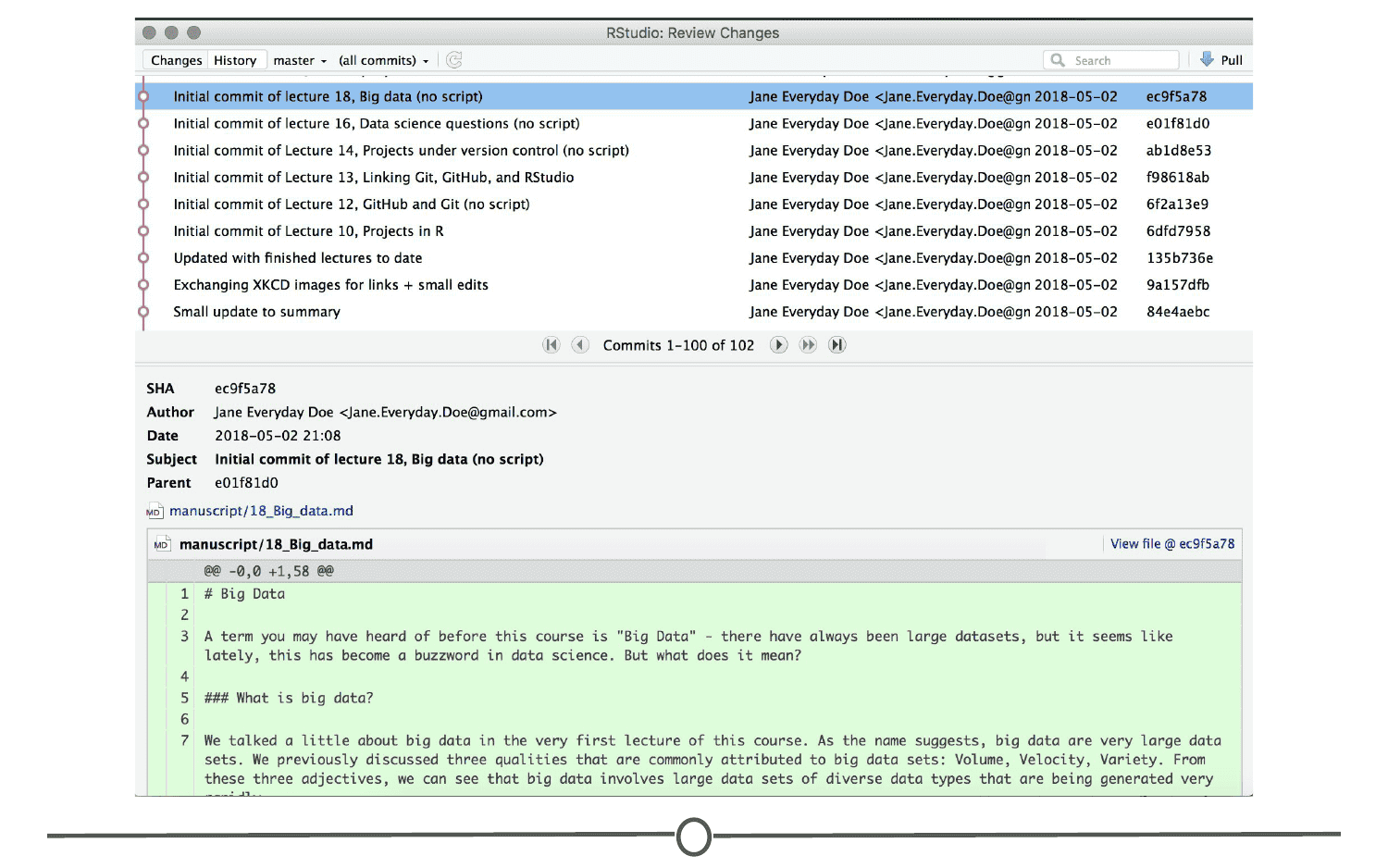Open manuscript/18_Big_data.md file link
The width and height of the screenshot is (1388, 868).
tap(261, 511)
